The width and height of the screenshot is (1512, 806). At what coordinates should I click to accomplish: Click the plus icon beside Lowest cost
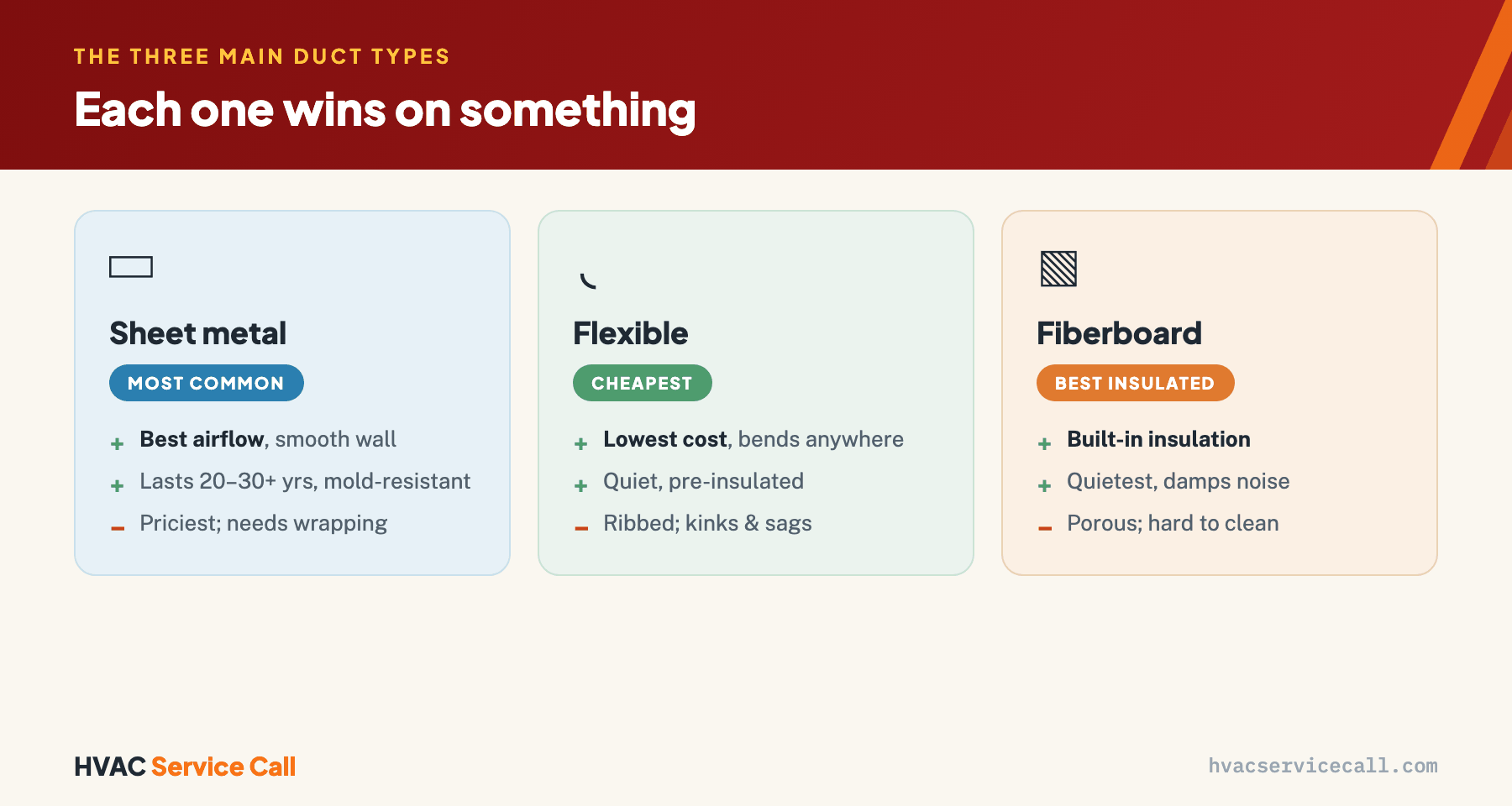(581, 443)
